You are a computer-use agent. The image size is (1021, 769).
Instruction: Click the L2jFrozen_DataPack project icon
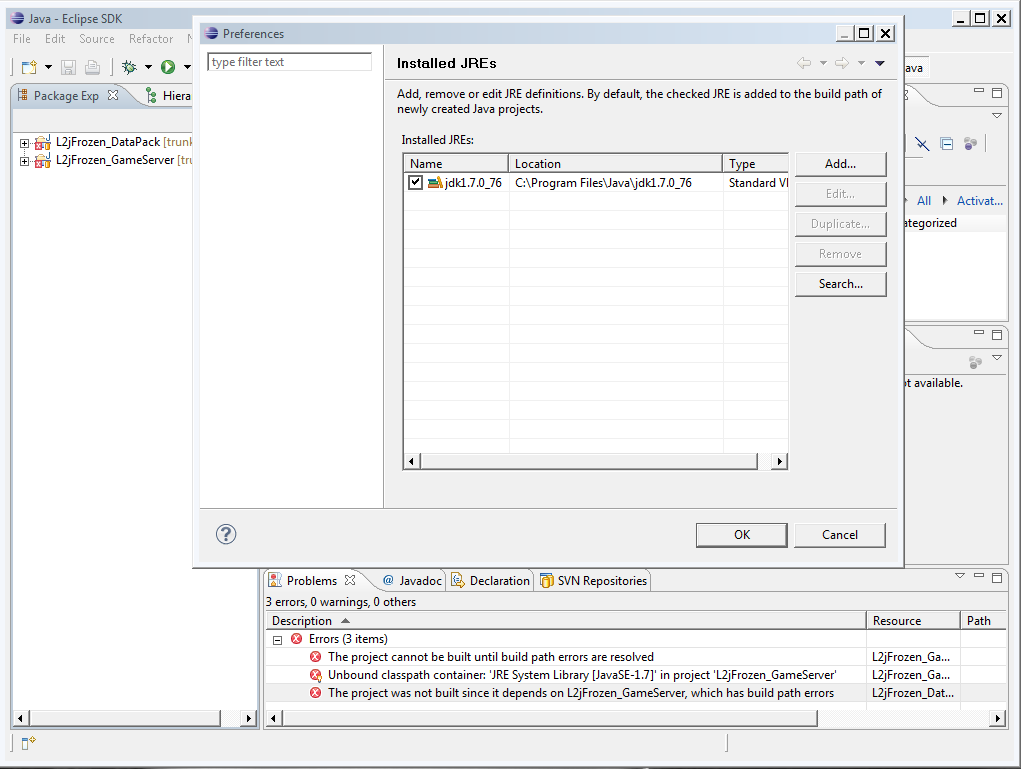(42, 142)
